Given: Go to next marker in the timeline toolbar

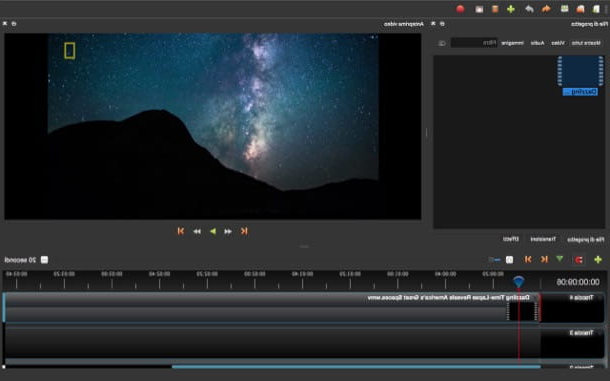Looking at the screenshot, I should point(528,259).
